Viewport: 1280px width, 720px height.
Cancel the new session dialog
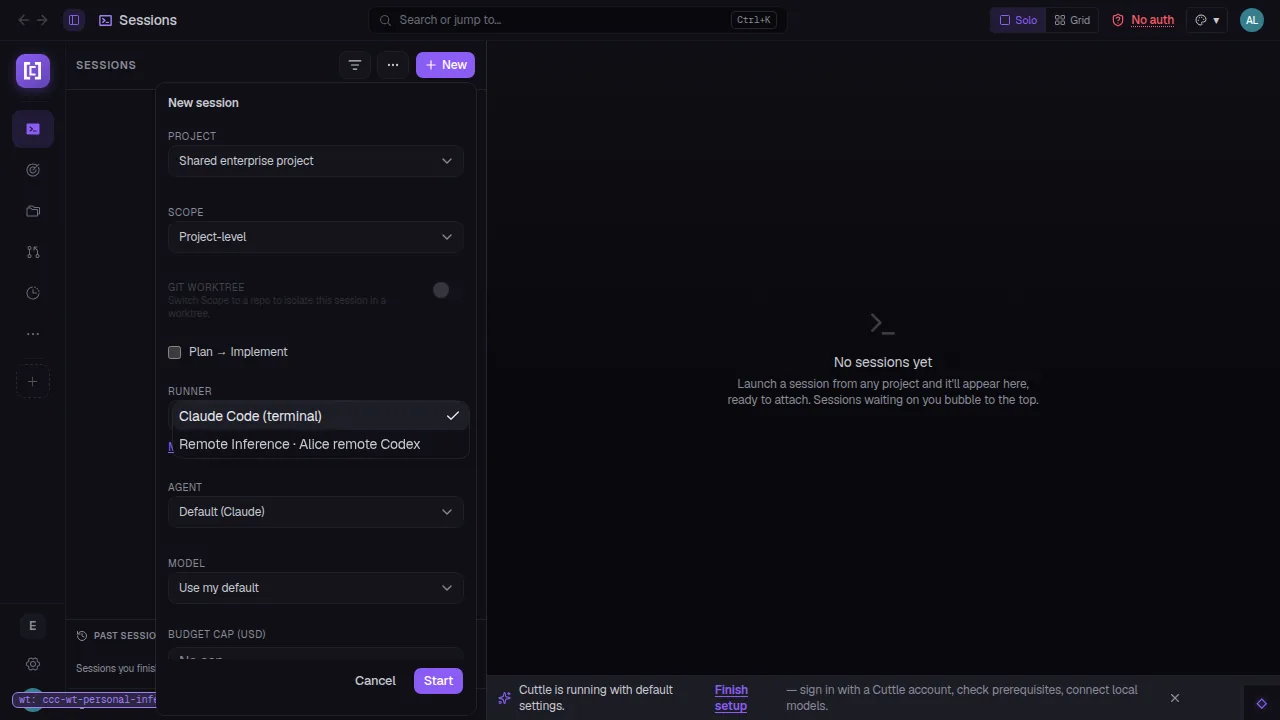coord(375,681)
